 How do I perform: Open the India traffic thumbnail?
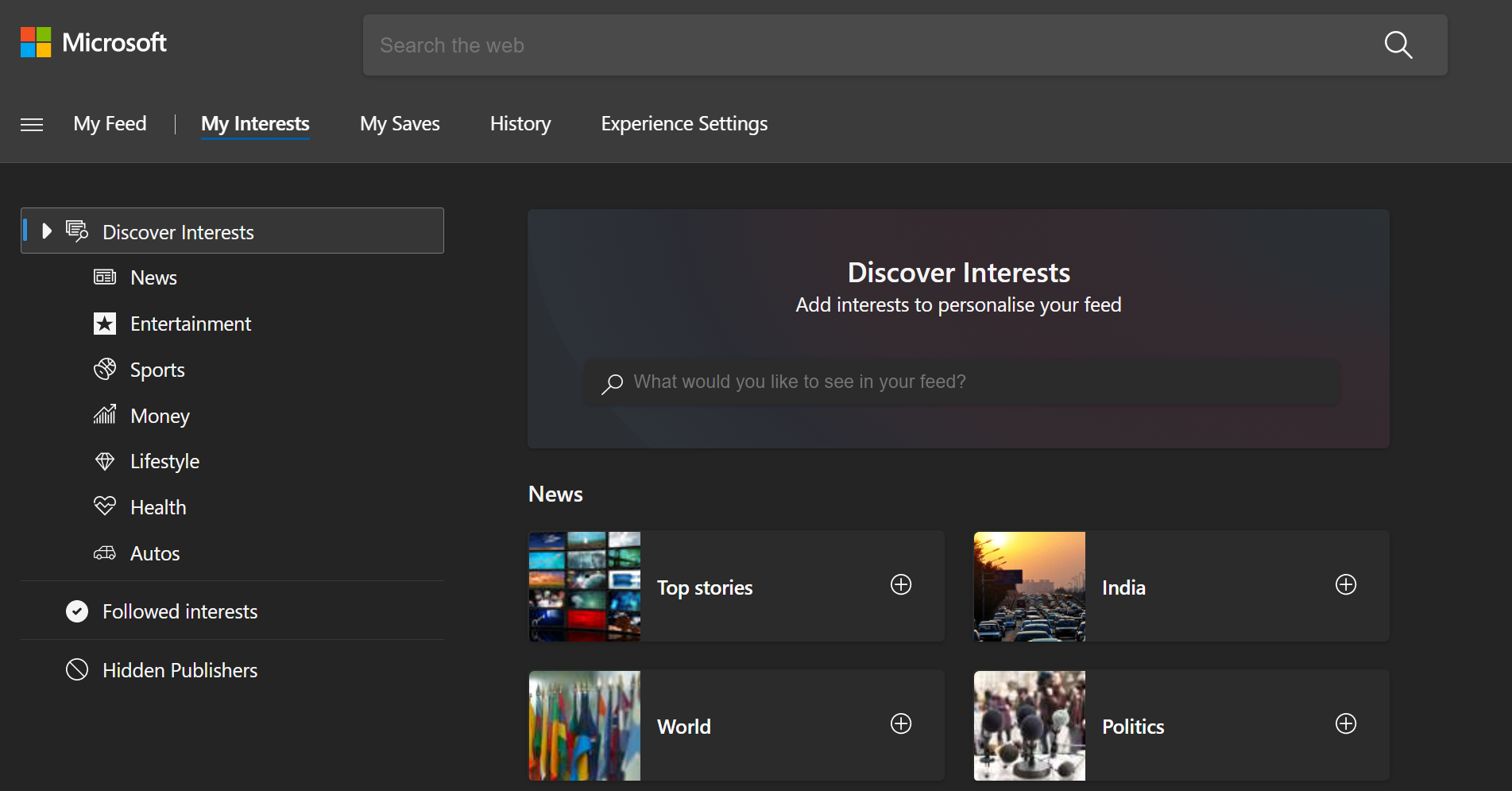tap(1030, 587)
